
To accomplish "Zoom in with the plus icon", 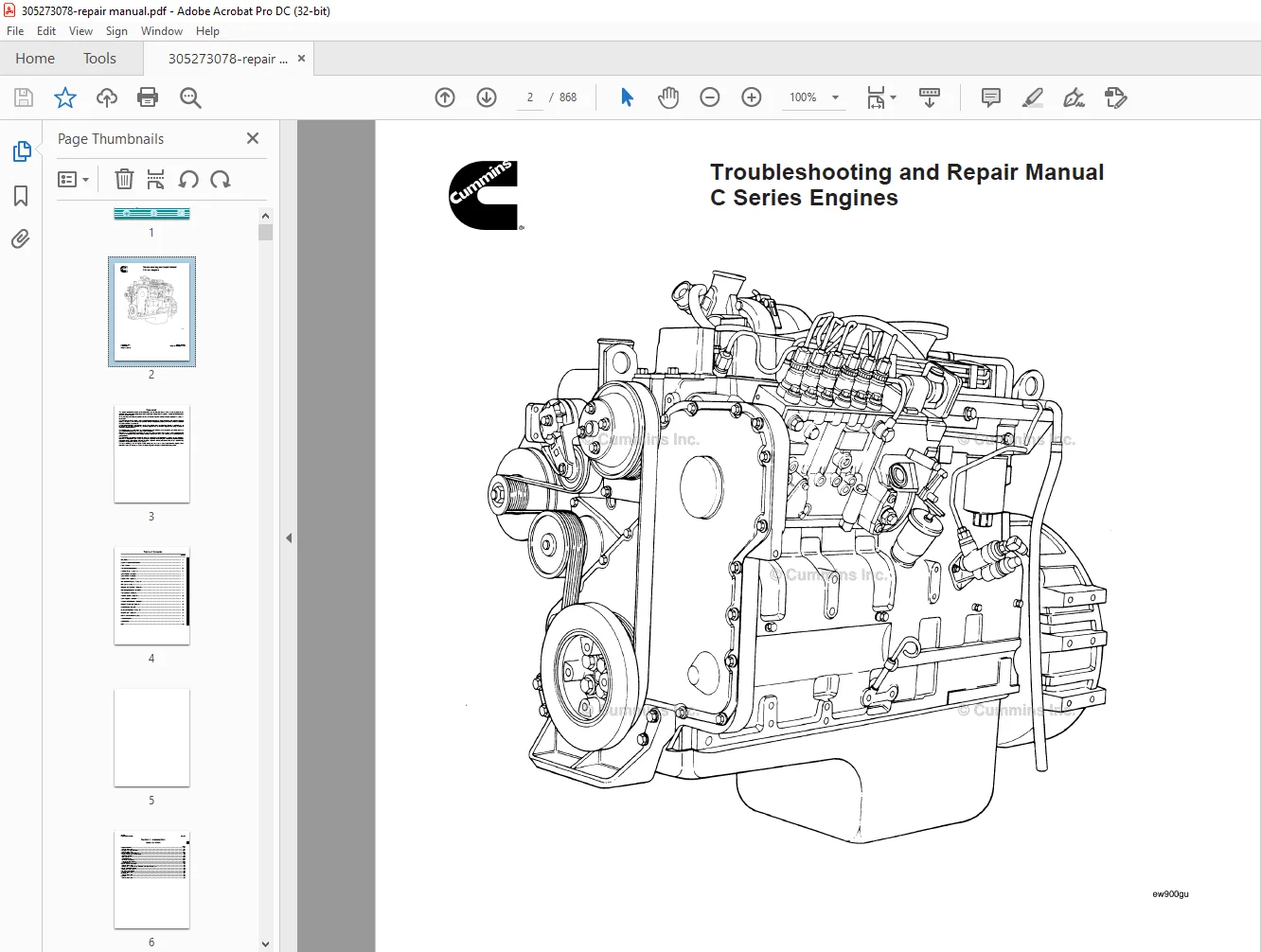I will 752,97.
